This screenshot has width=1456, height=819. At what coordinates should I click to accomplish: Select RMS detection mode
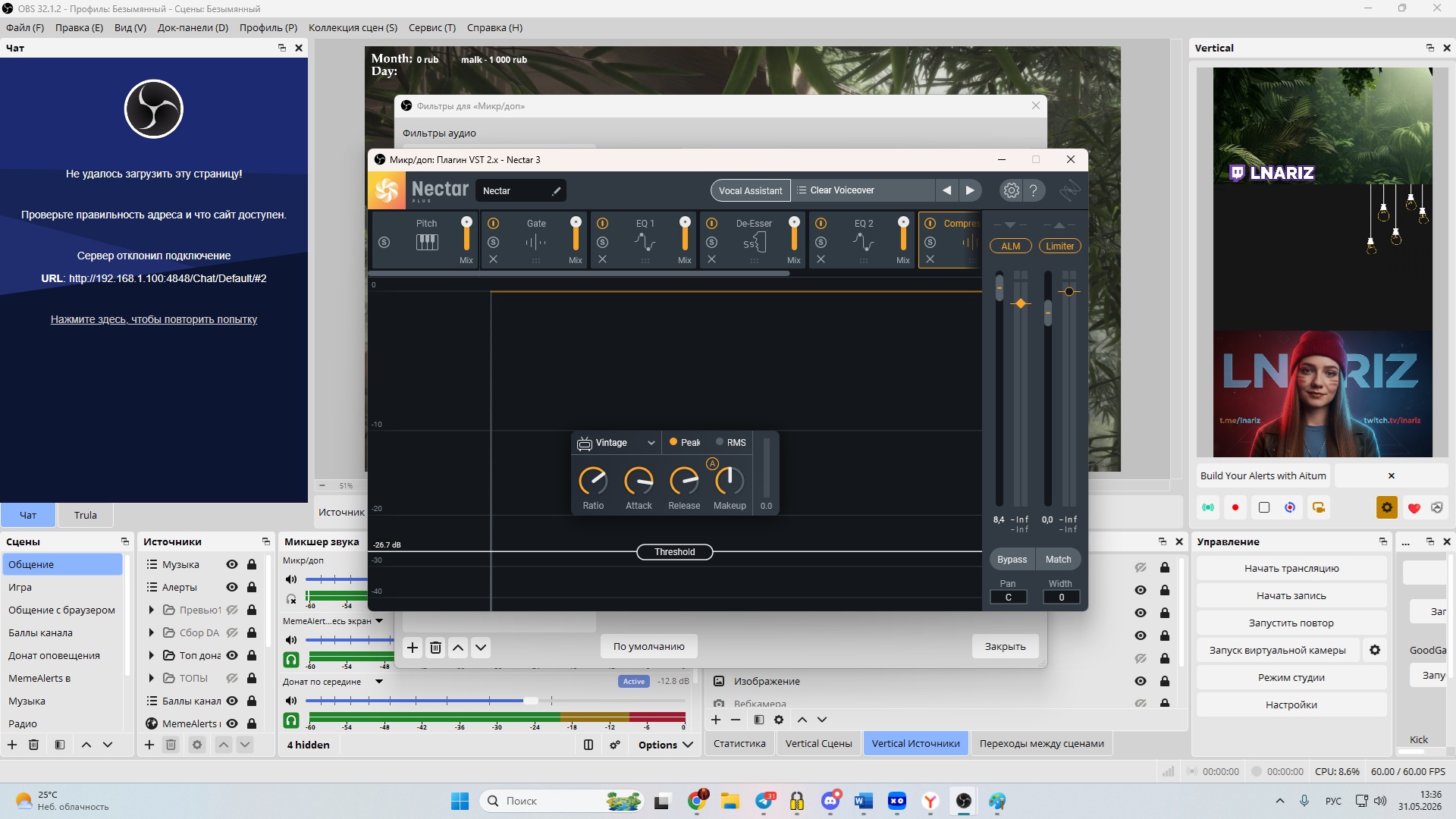(x=731, y=442)
